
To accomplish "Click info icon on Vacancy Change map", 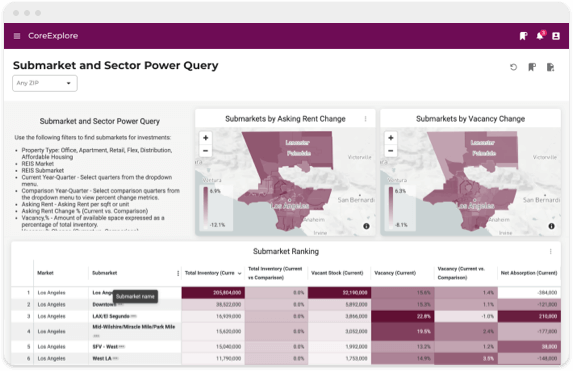I will tap(551, 226).
